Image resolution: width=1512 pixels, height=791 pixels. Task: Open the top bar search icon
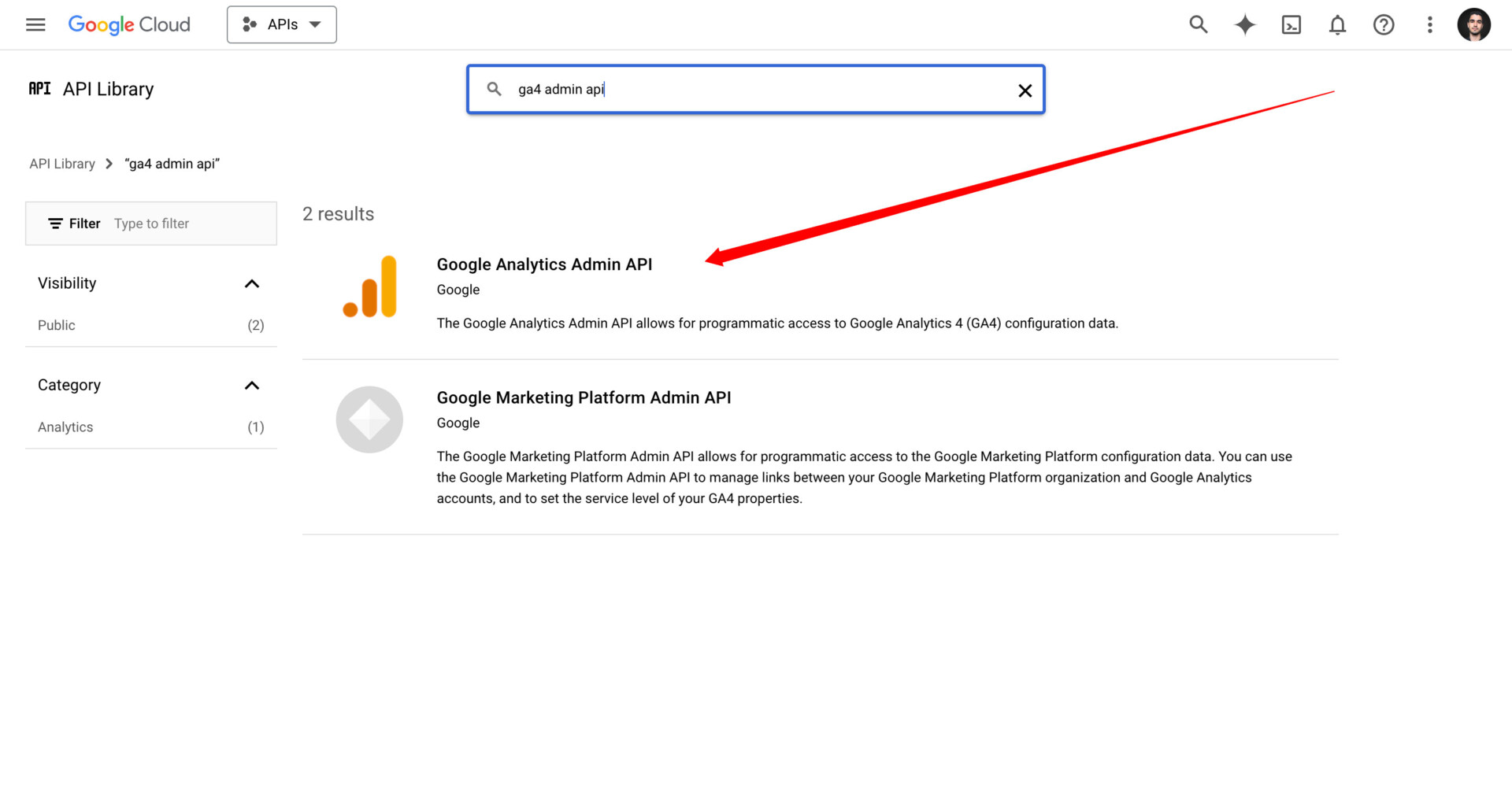[1198, 24]
